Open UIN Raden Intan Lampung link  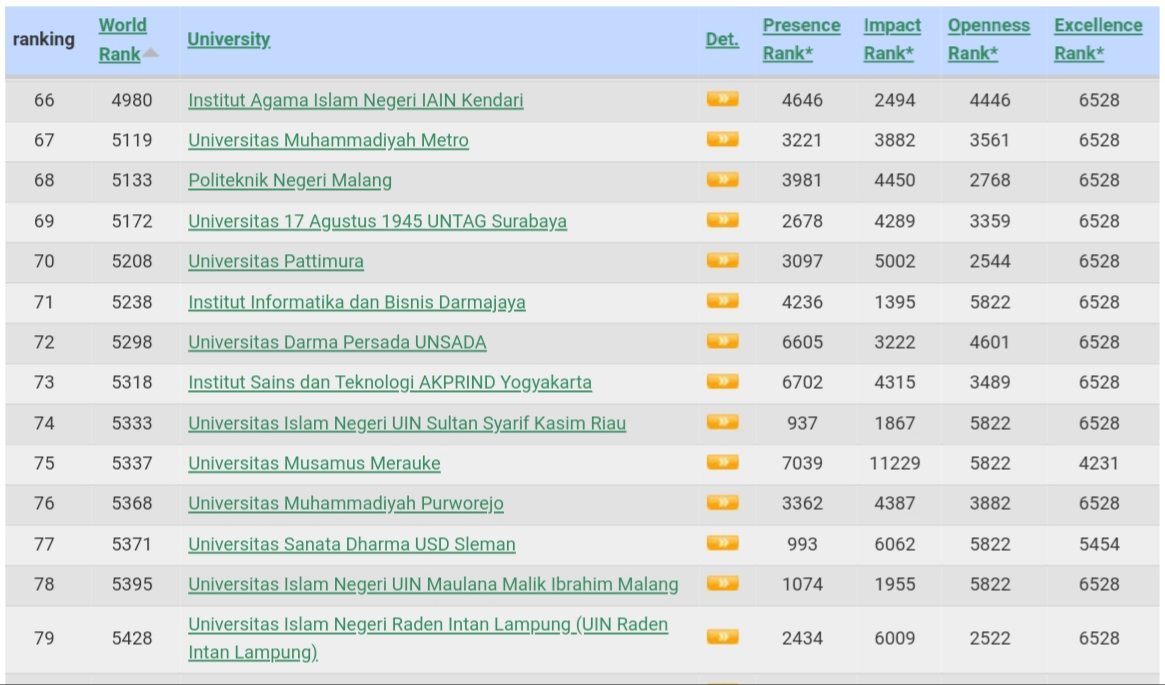[427, 637]
